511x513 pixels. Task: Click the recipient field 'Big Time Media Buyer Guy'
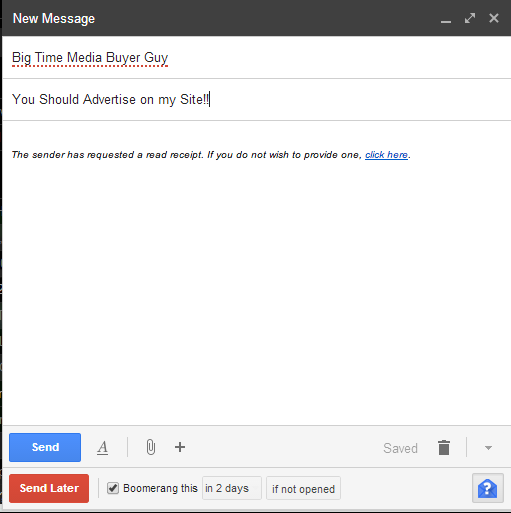(256, 58)
